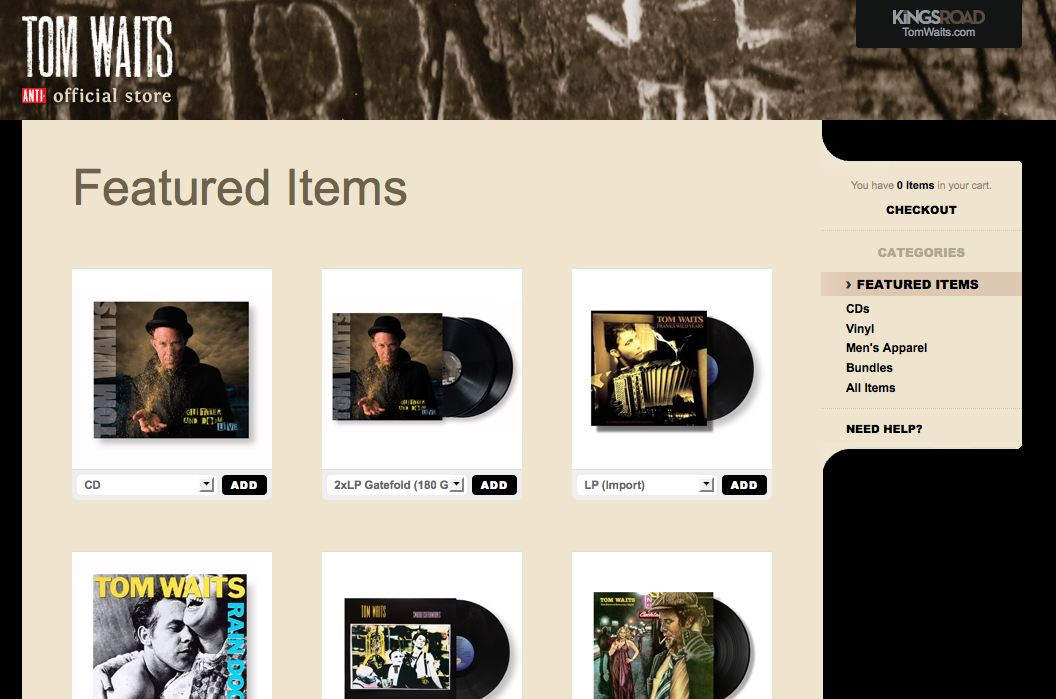Screen dimensions: 1056x699
Task: View the Franks Wild Years vinyl image
Action: pos(671,369)
